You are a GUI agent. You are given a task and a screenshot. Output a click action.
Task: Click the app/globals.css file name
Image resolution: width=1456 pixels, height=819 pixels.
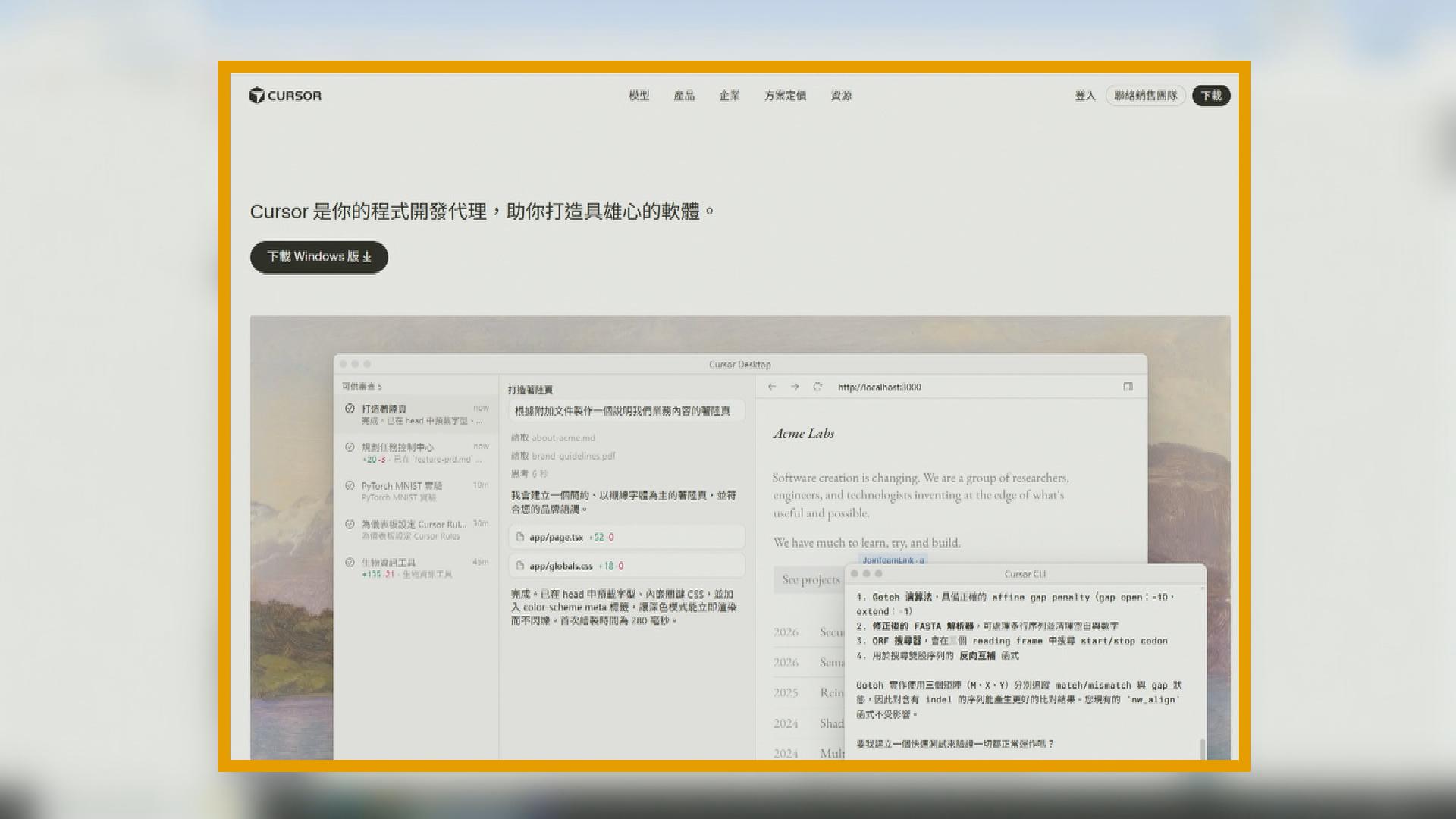tap(560, 566)
